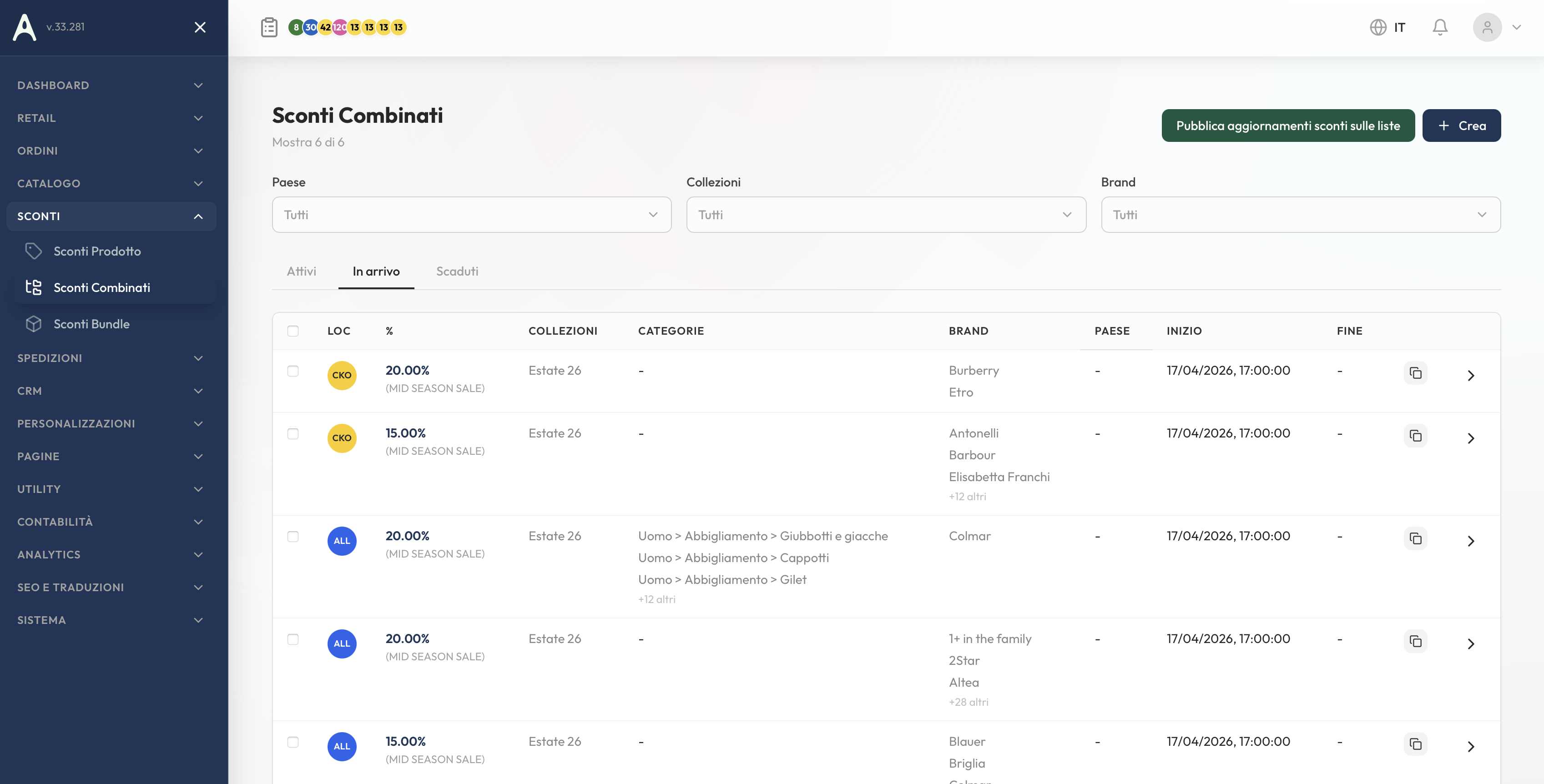Expand the Personalizzazioni sidebar section

[111, 423]
